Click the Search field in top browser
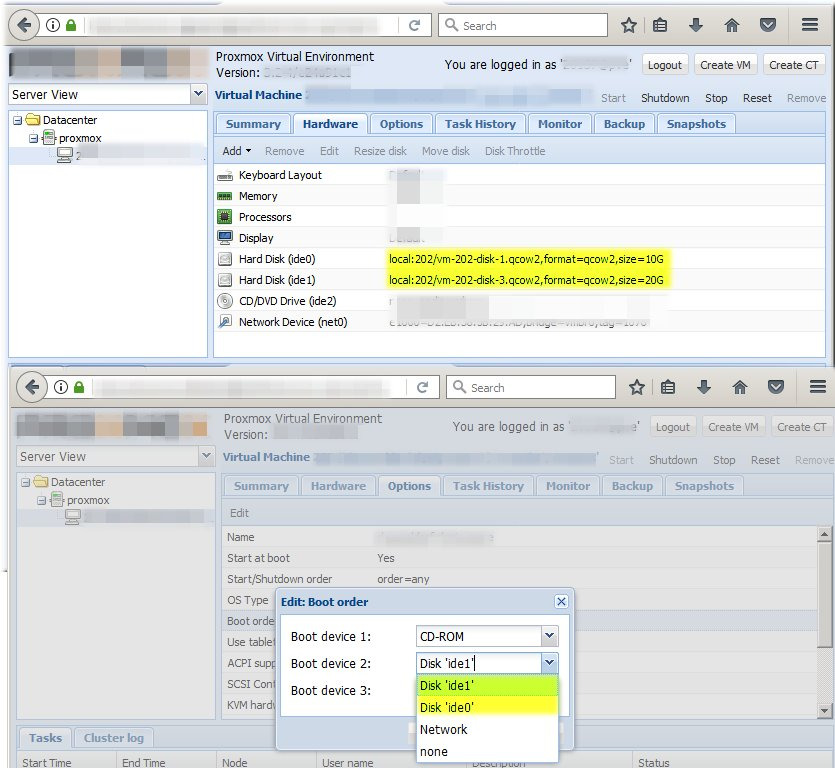This screenshot has height=768, width=835. coord(522,25)
